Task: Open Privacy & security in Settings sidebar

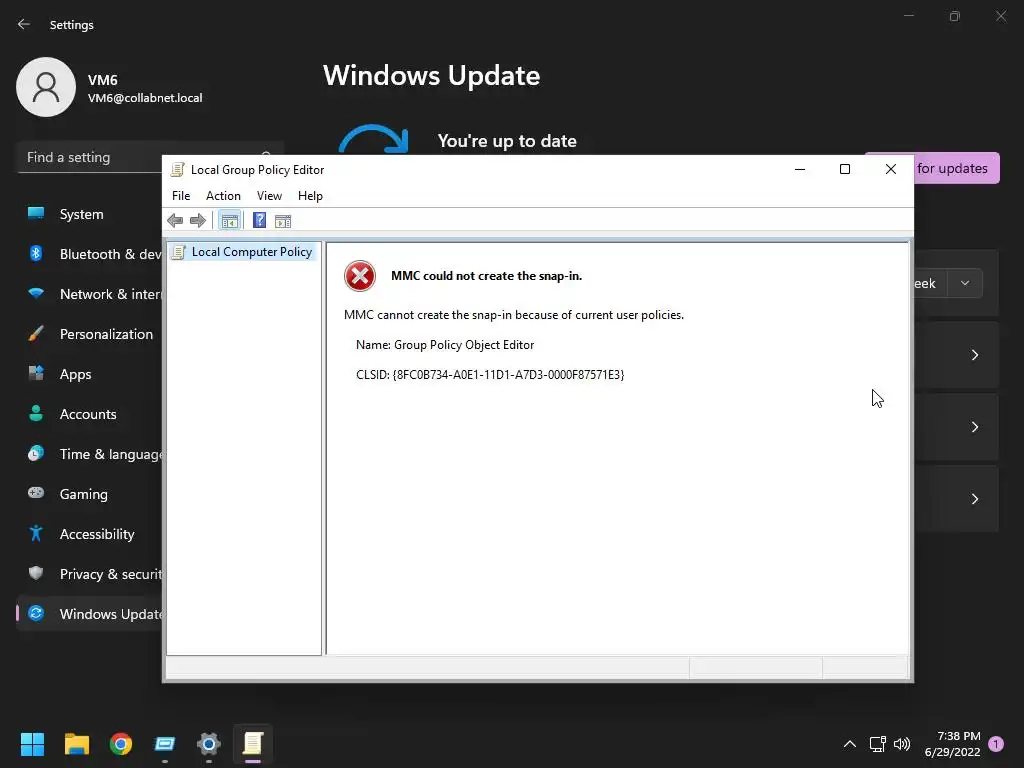Action: (x=89, y=574)
